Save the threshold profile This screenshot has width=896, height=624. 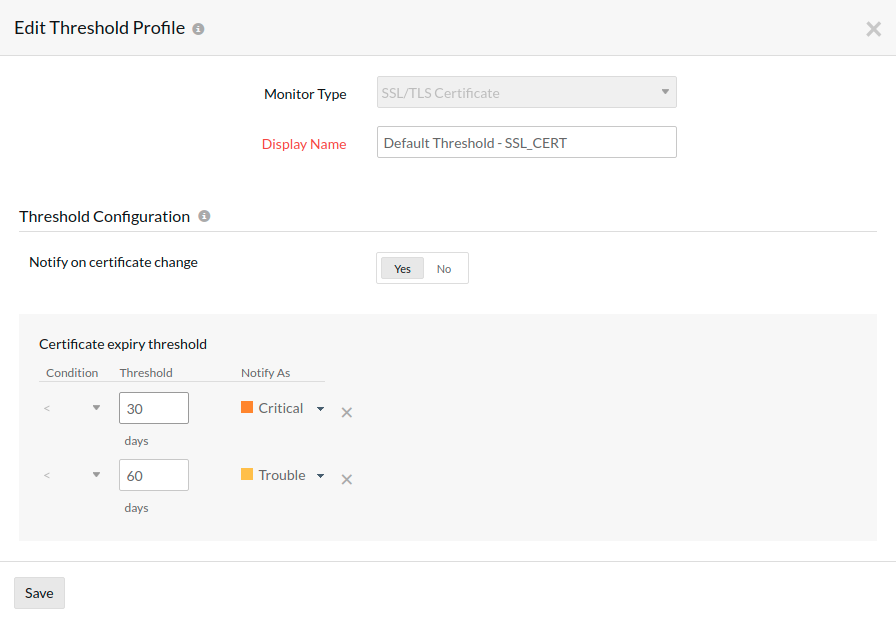point(39,593)
